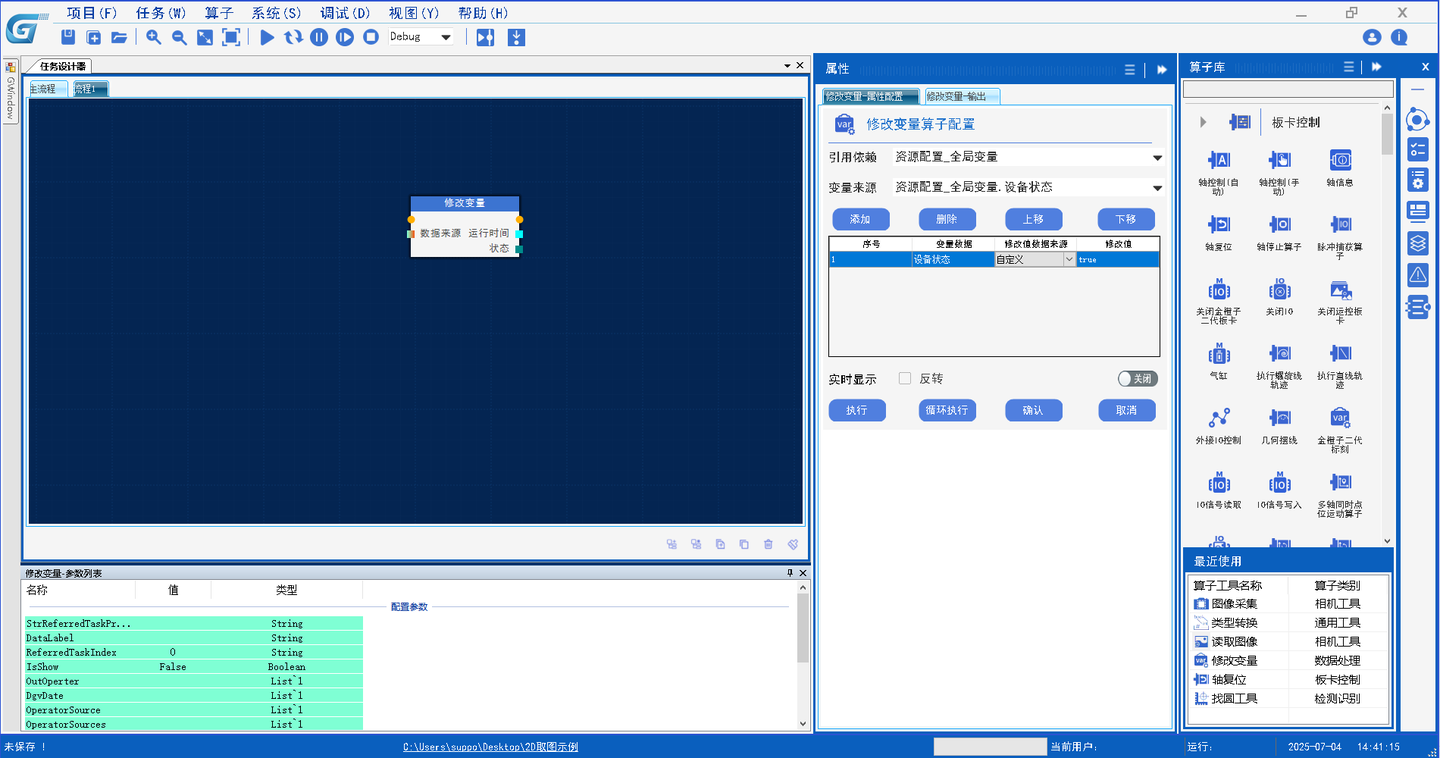Viewport: 1440px width, 758px height.
Task: Select the 几何插线 operator icon
Action: pyautogui.click(x=1279, y=418)
